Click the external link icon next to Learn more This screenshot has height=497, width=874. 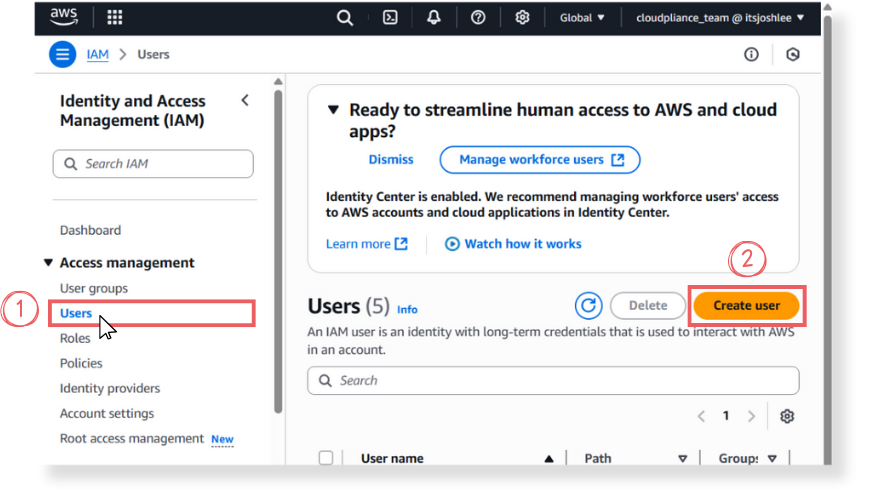tap(401, 244)
